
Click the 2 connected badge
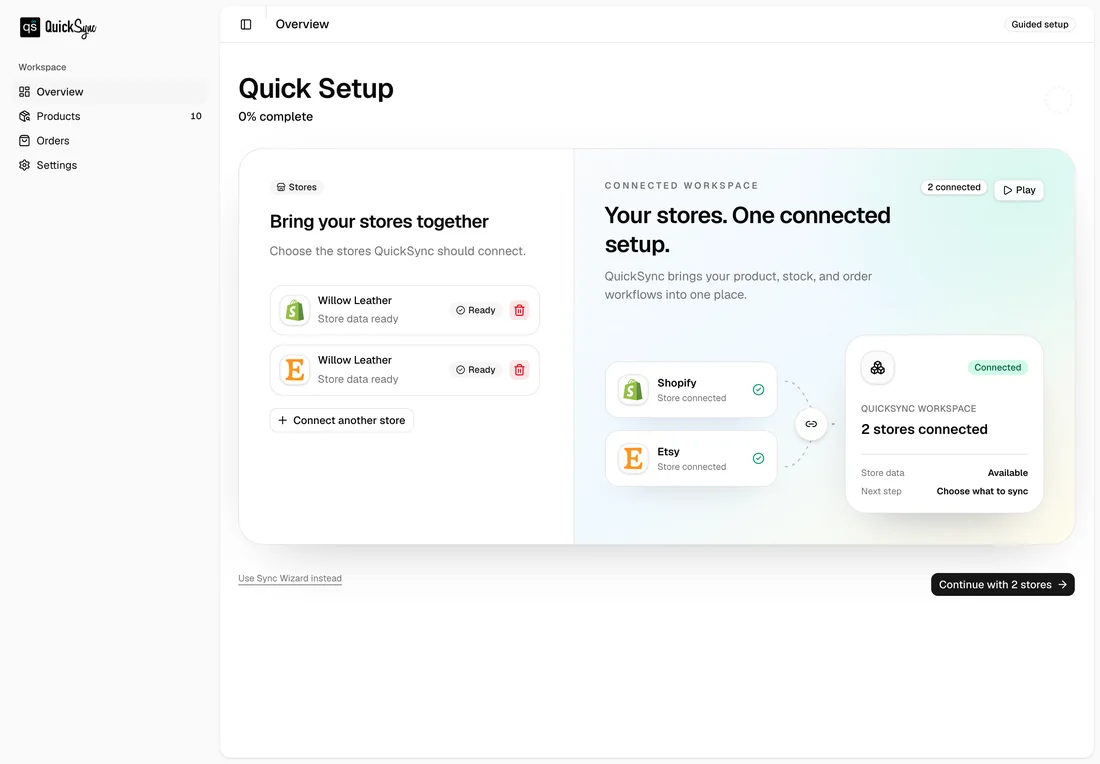(954, 187)
